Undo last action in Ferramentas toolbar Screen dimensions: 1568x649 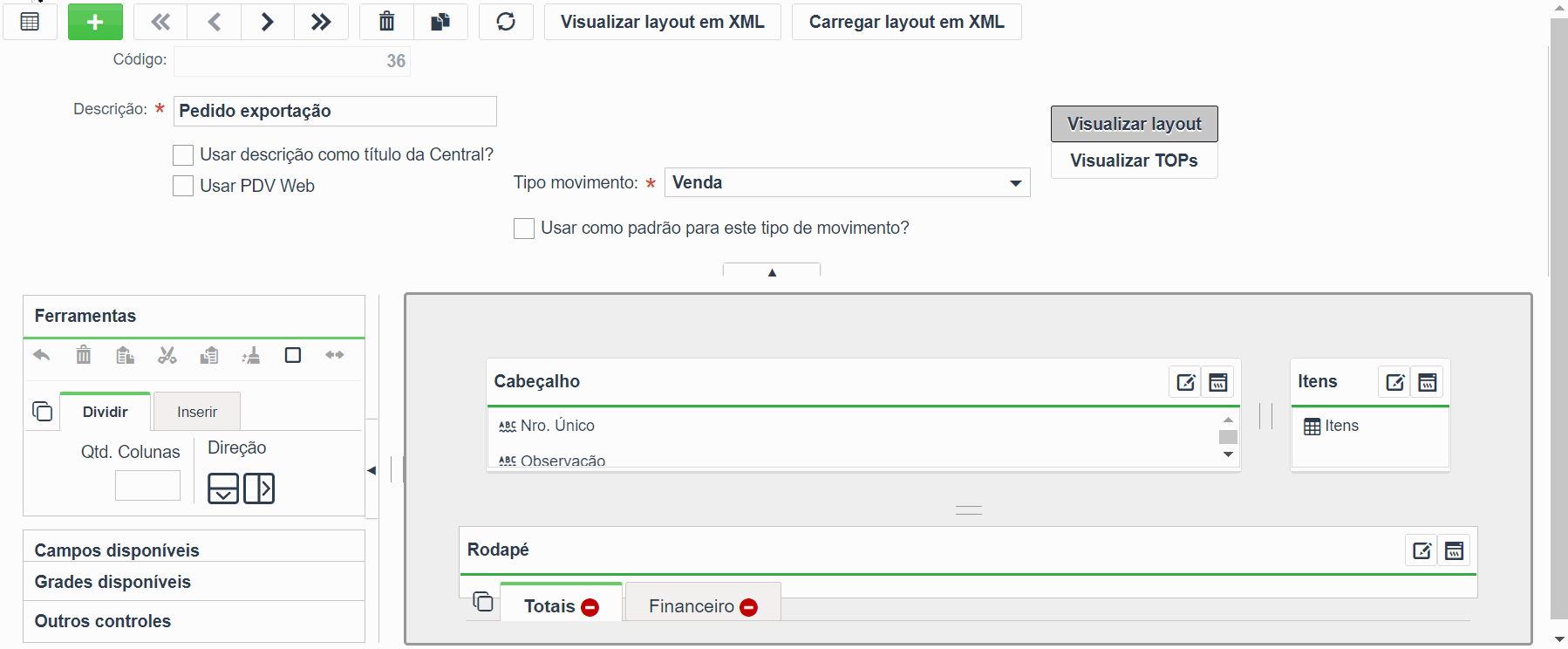pyautogui.click(x=41, y=355)
